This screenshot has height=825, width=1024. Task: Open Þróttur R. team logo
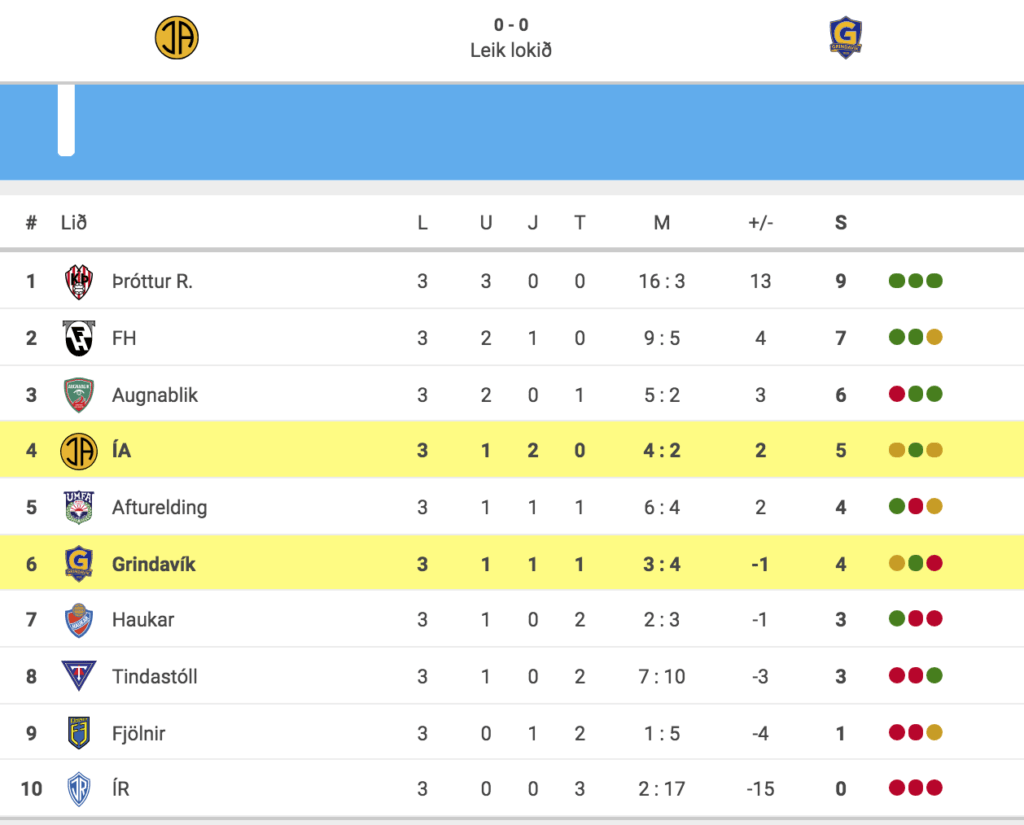tap(79, 282)
